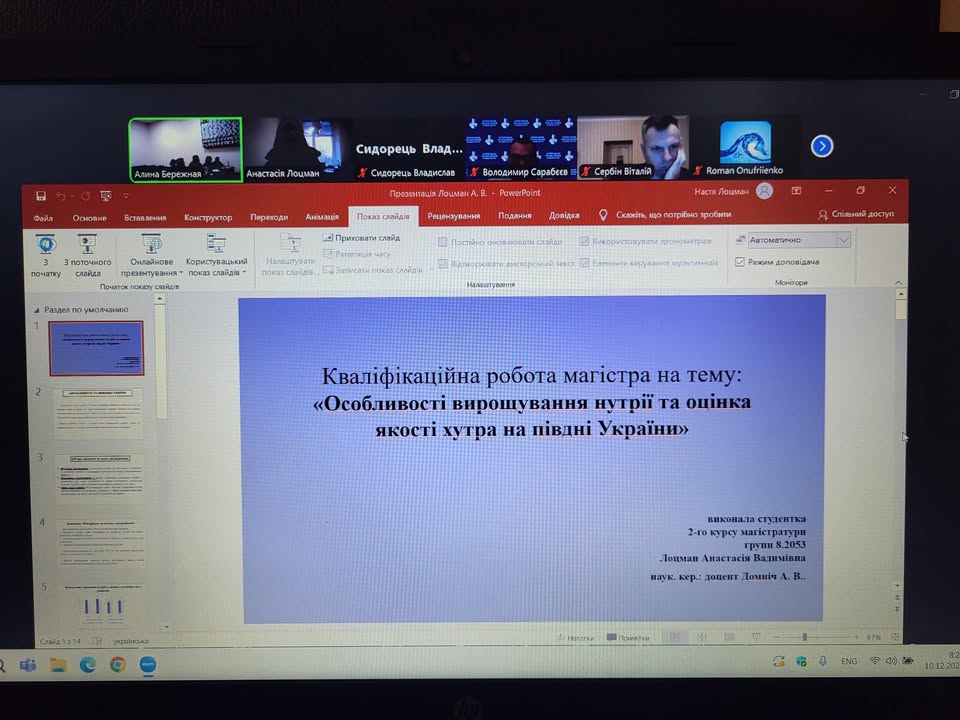Start the slideshow with З початку

click(x=46, y=256)
